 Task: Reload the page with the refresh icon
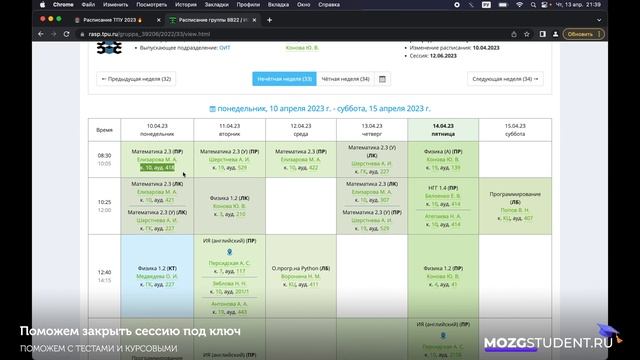(x=67, y=34)
